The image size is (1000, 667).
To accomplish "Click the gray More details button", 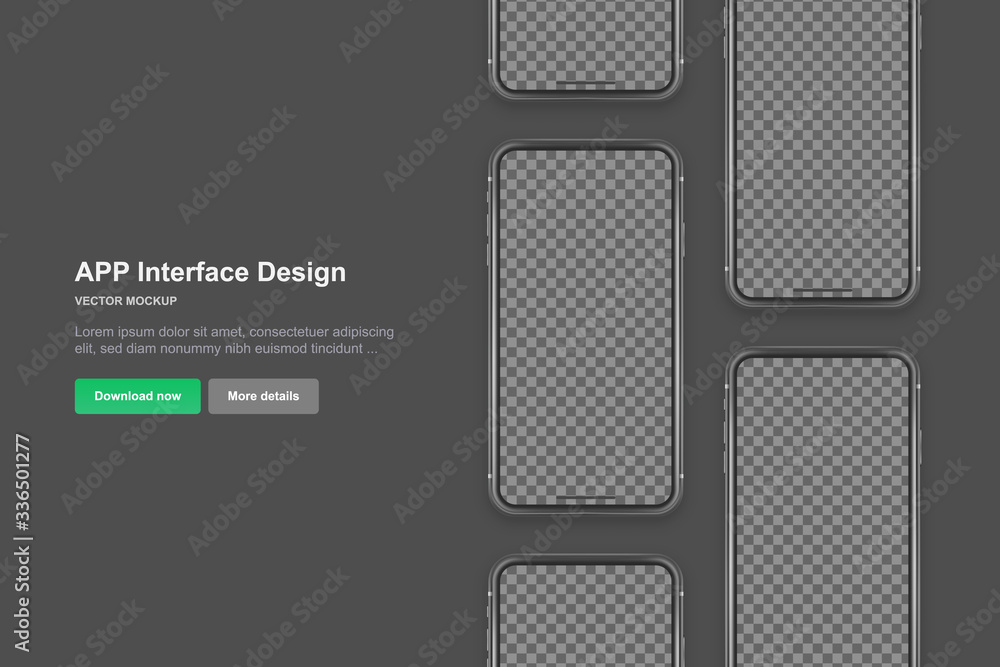I will coord(263,396).
